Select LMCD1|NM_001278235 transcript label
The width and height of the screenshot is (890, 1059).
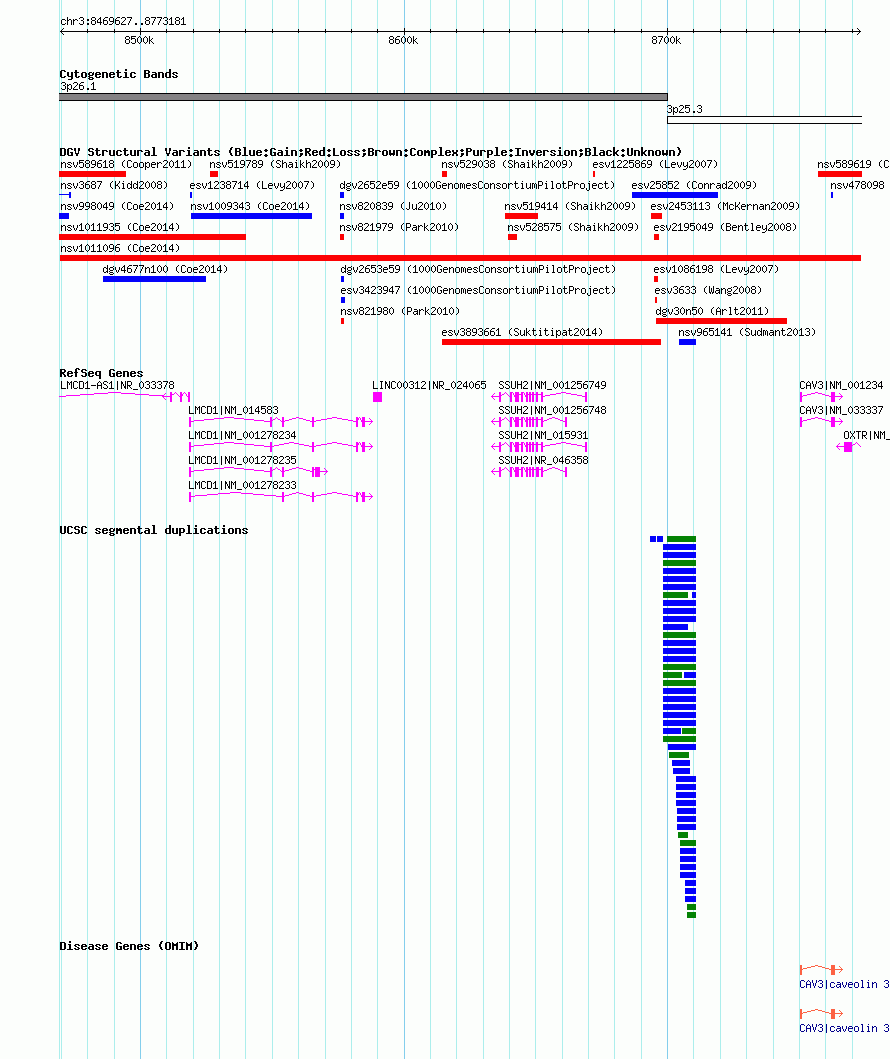click(242, 460)
